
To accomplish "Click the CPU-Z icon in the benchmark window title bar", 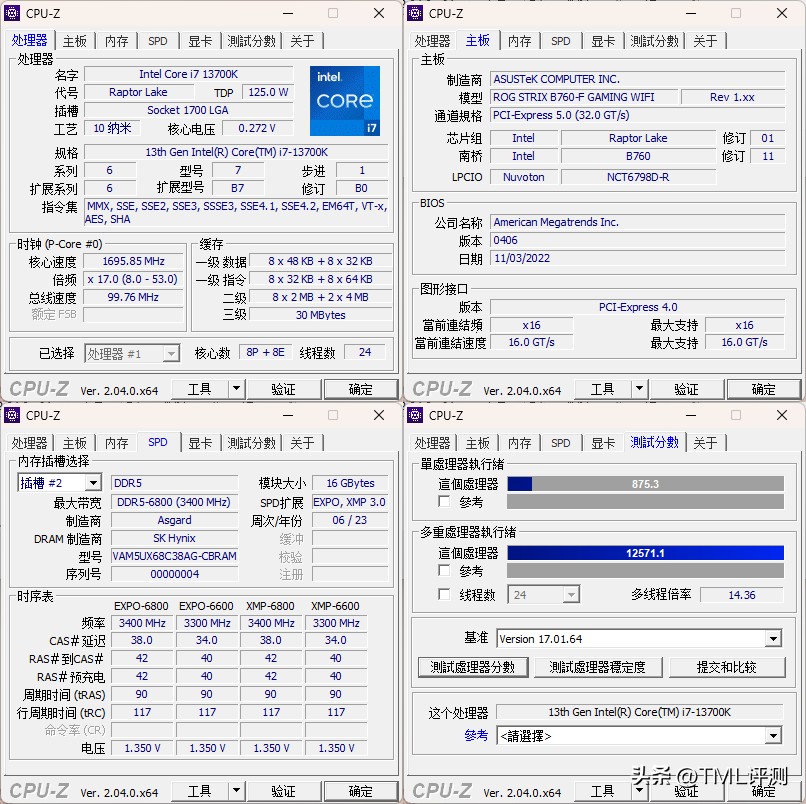I will point(415,415).
